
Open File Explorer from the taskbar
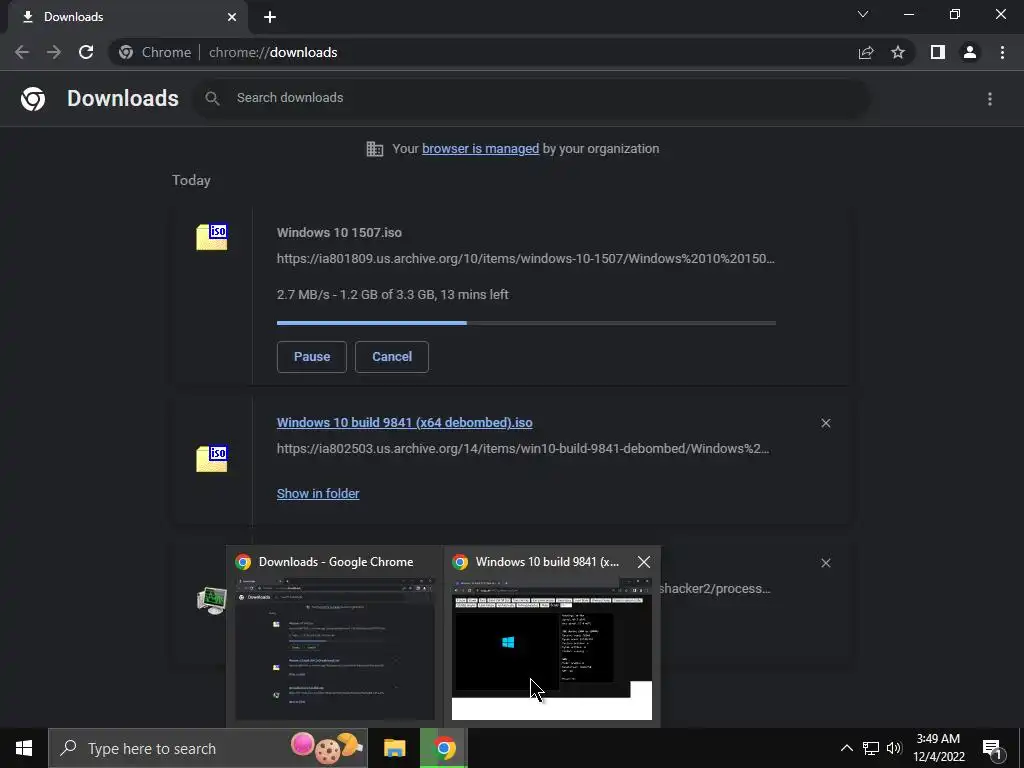click(394, 748)
